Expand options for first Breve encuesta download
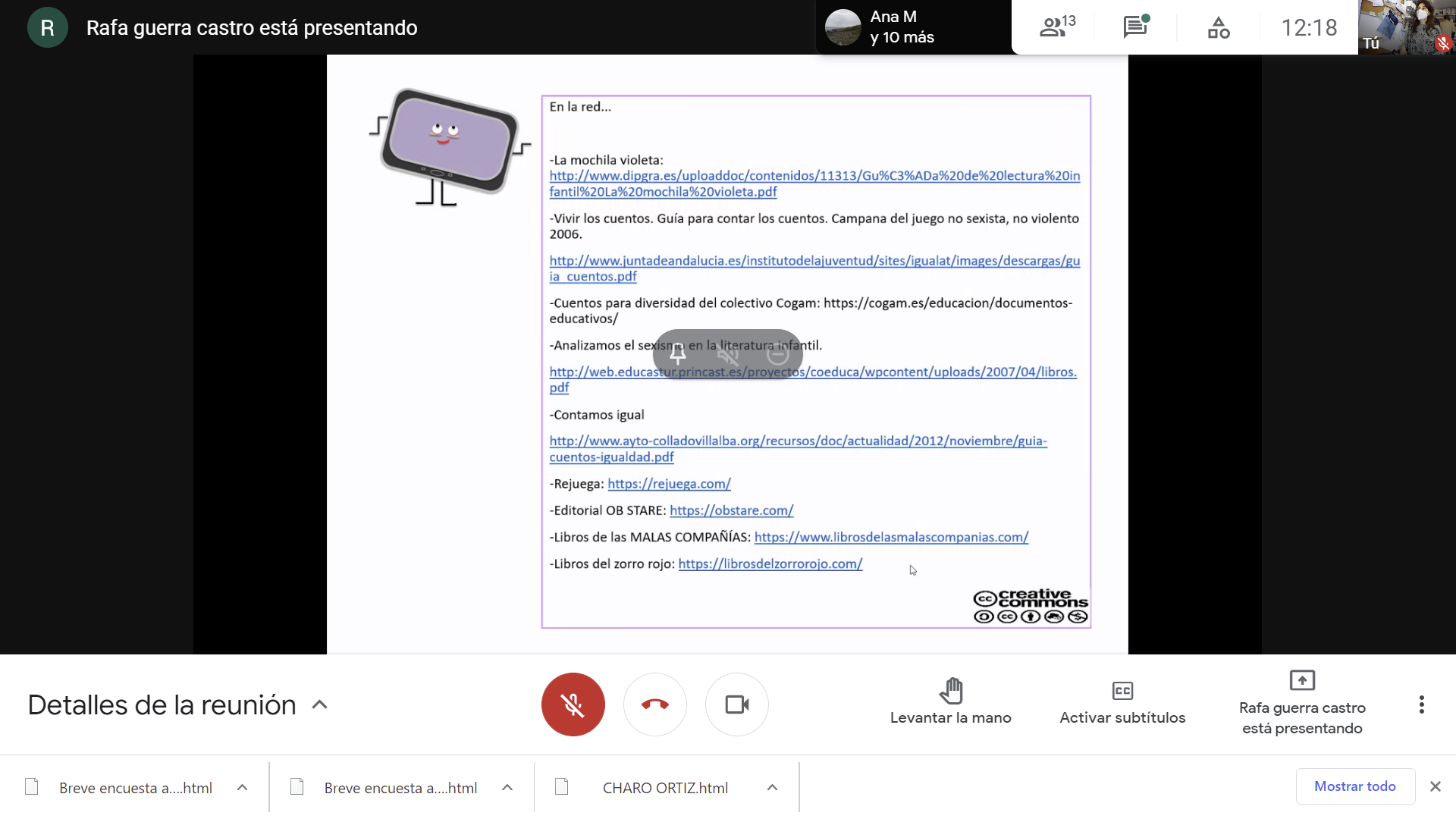The height and width of the screenshot is (819, 1456). tap(243, 788)
